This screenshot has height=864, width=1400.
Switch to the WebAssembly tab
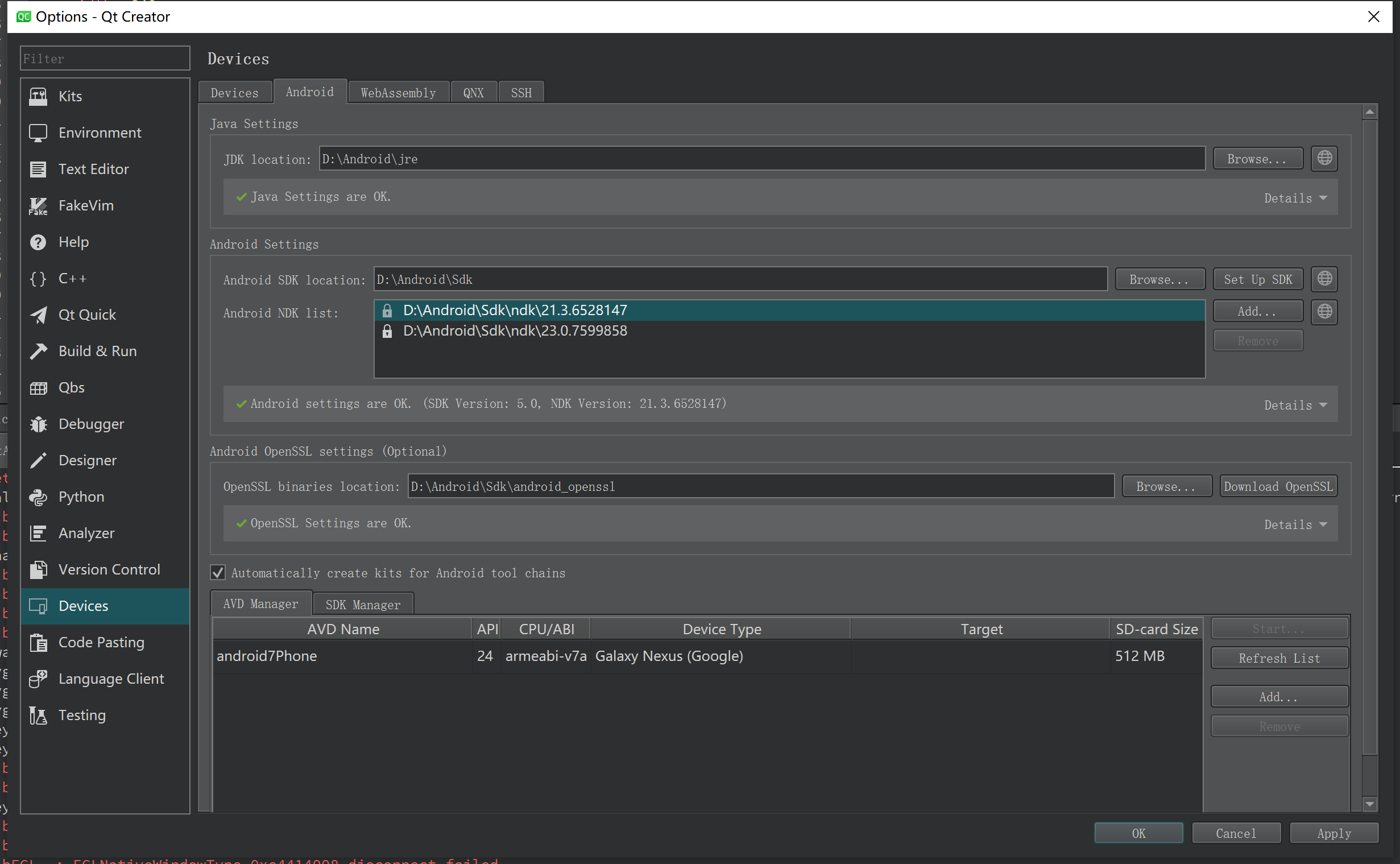coord(398,93)
